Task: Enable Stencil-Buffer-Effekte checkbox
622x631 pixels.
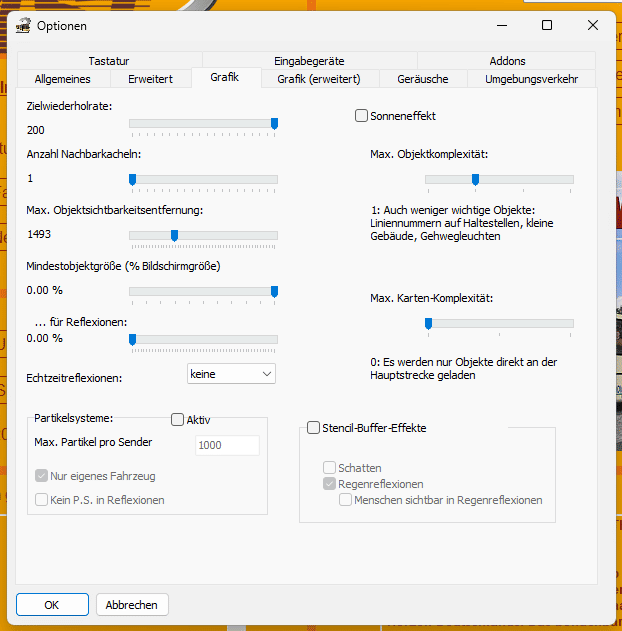Action: 314,428
